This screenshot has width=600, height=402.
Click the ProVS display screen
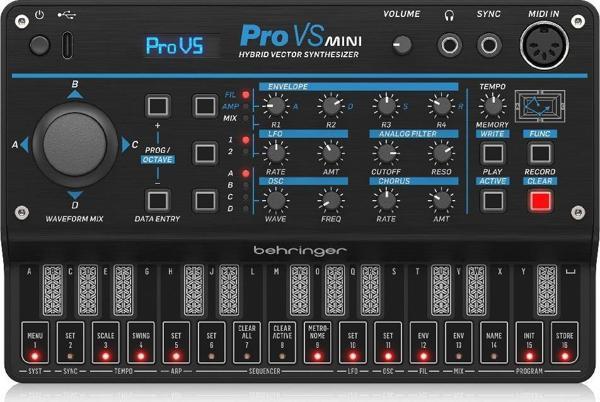[x=183, y=46]
